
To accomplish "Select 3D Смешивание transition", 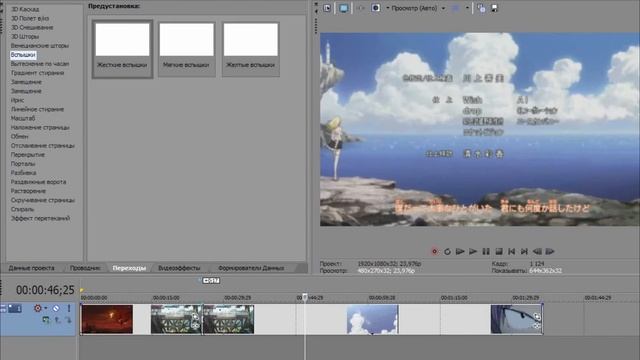I will click(x=32, y=27).
